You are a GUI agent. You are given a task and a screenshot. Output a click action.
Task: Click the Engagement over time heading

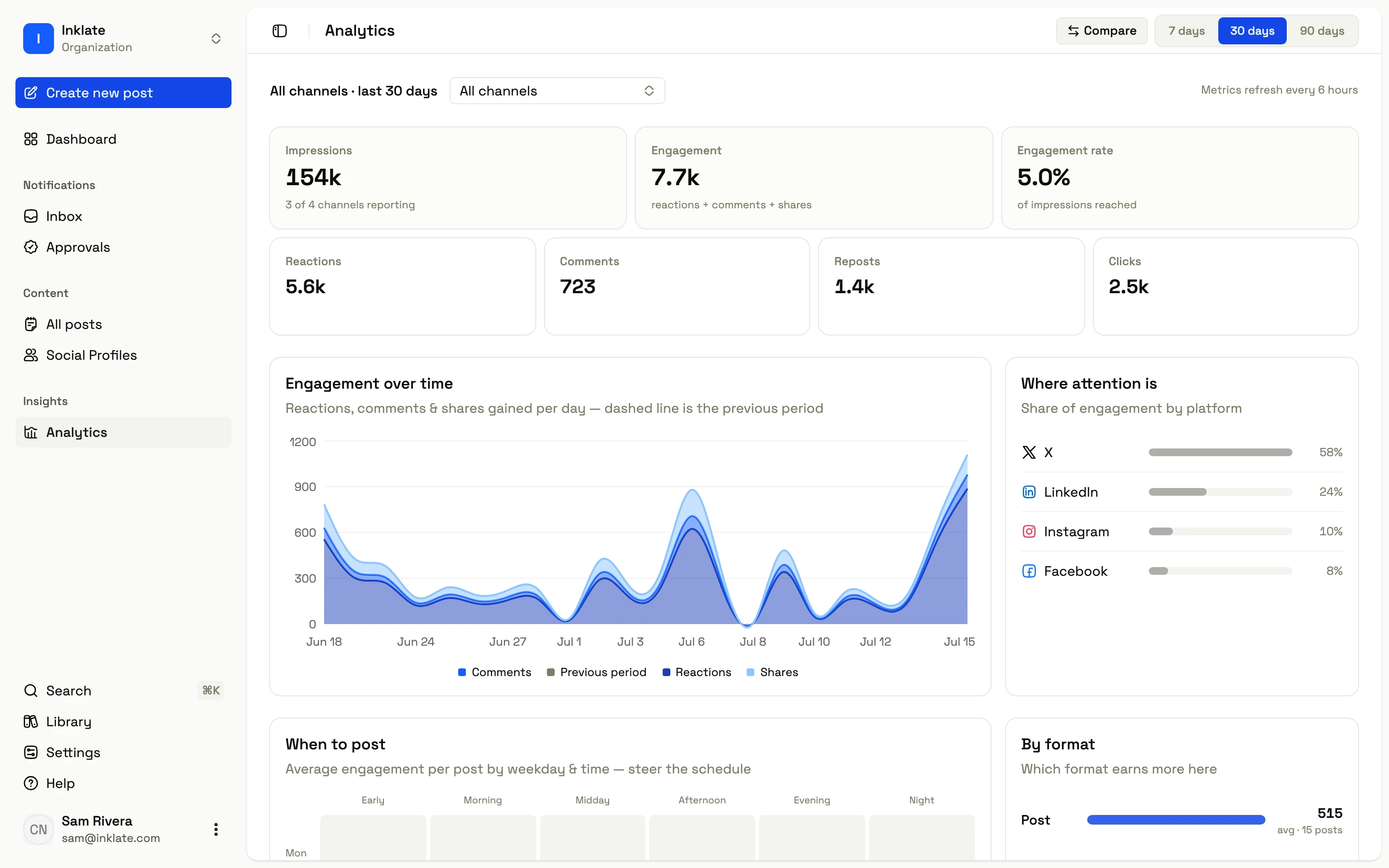pos(369,383)
